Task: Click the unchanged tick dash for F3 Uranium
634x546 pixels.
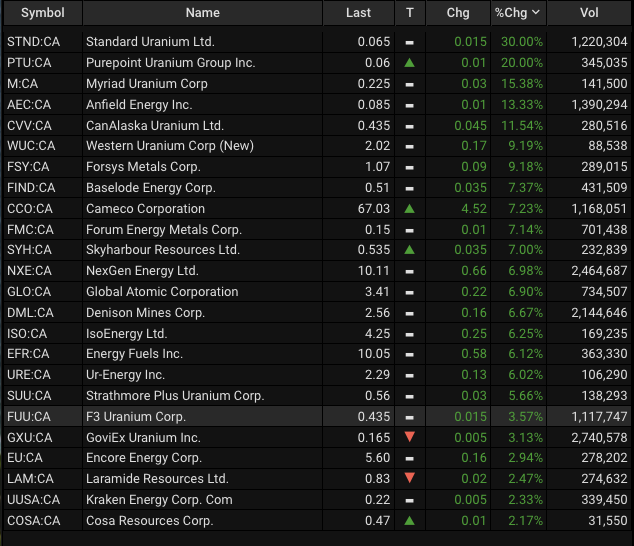Action: [x=410, y=417]
